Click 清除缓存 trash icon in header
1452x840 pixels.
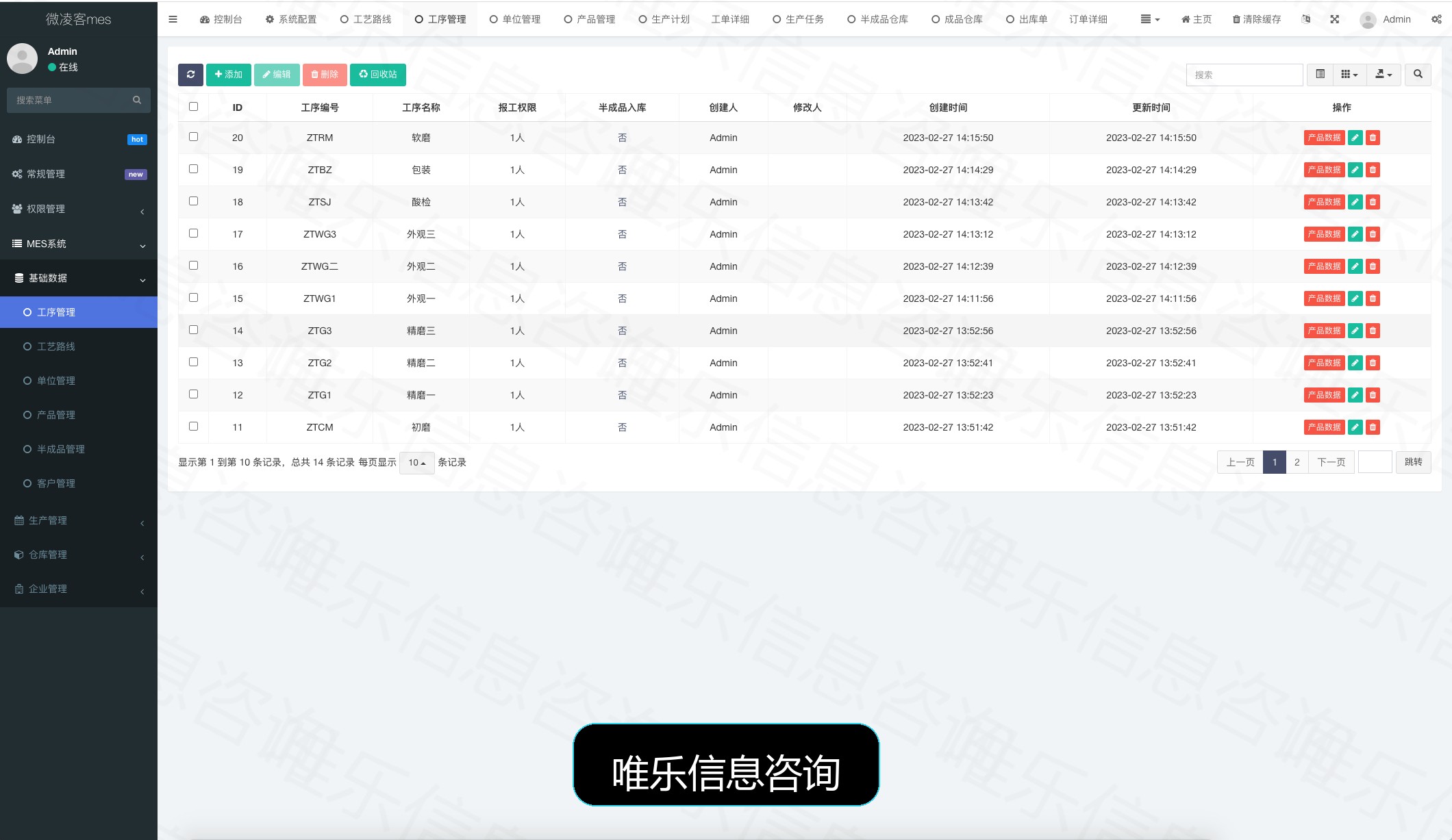click(x=1256, y=19)
